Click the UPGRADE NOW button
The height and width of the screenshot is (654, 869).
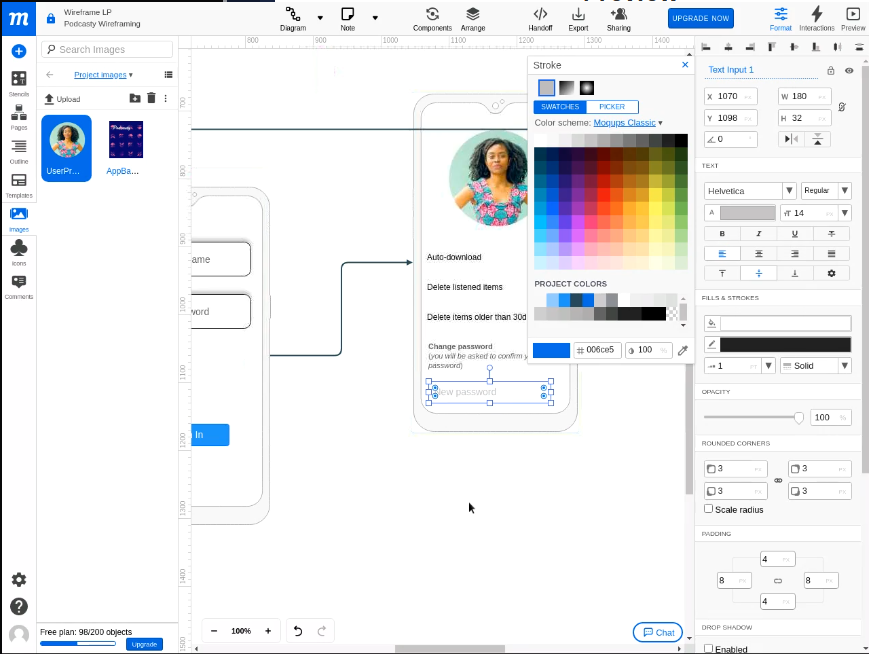[x=701, y=18]
